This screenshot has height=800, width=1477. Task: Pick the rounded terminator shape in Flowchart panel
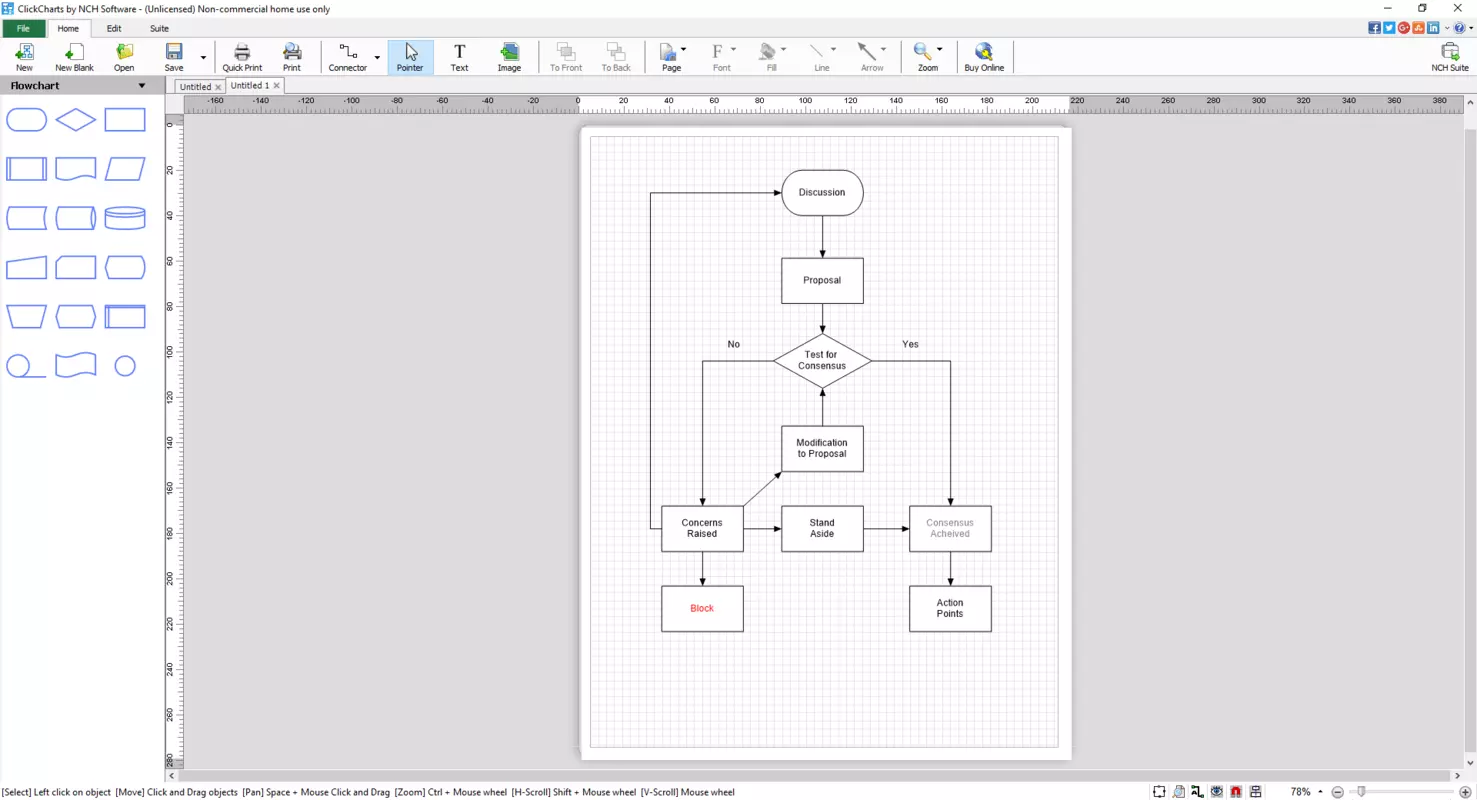(27, 120)
